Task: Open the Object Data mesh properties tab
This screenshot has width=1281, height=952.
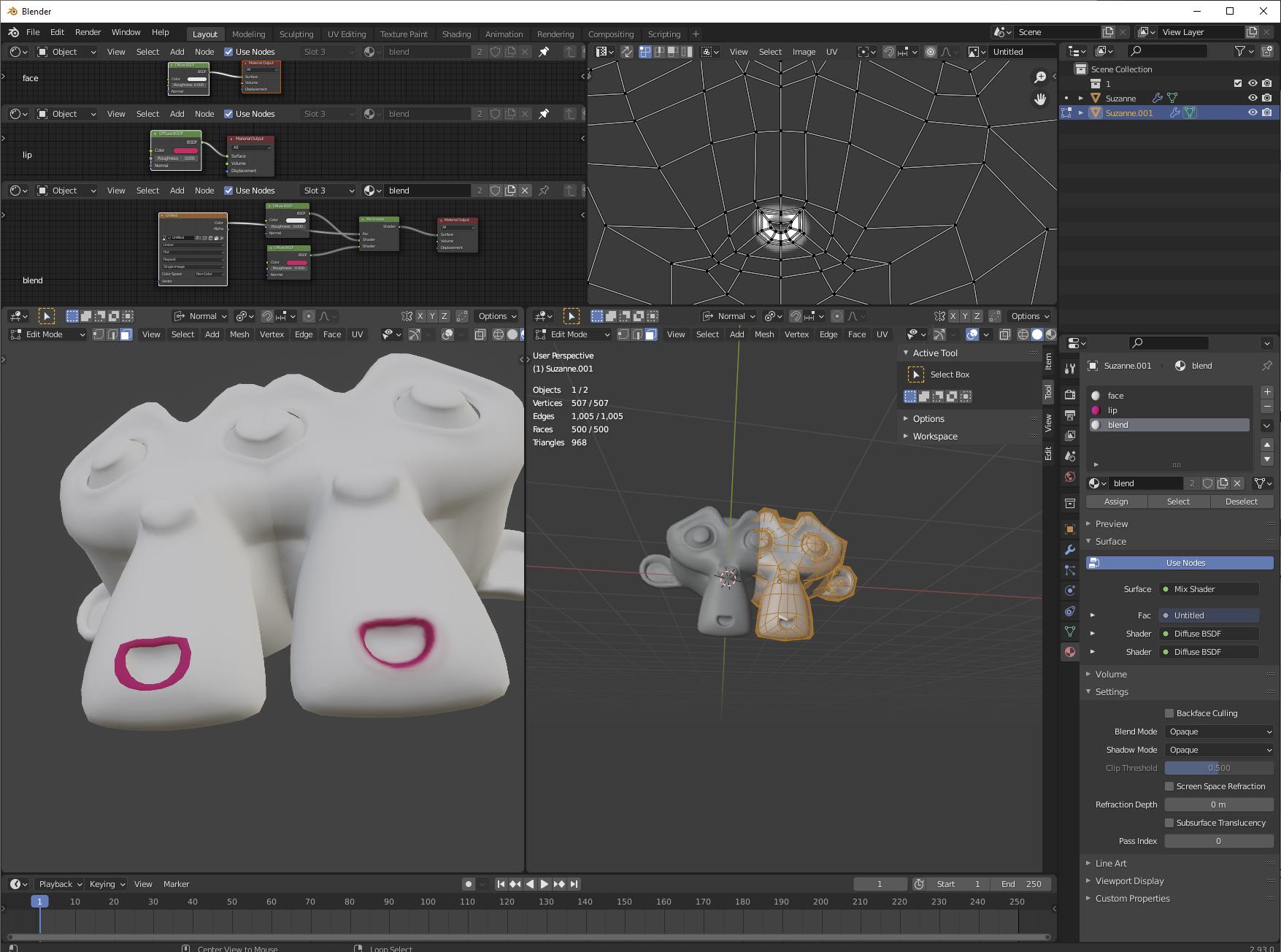Action: [x=1069, y=631]
